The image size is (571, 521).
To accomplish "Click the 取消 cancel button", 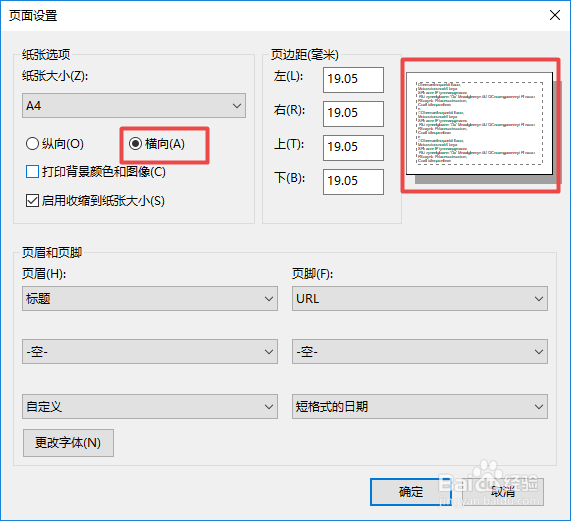I will [x=503, y=492].
